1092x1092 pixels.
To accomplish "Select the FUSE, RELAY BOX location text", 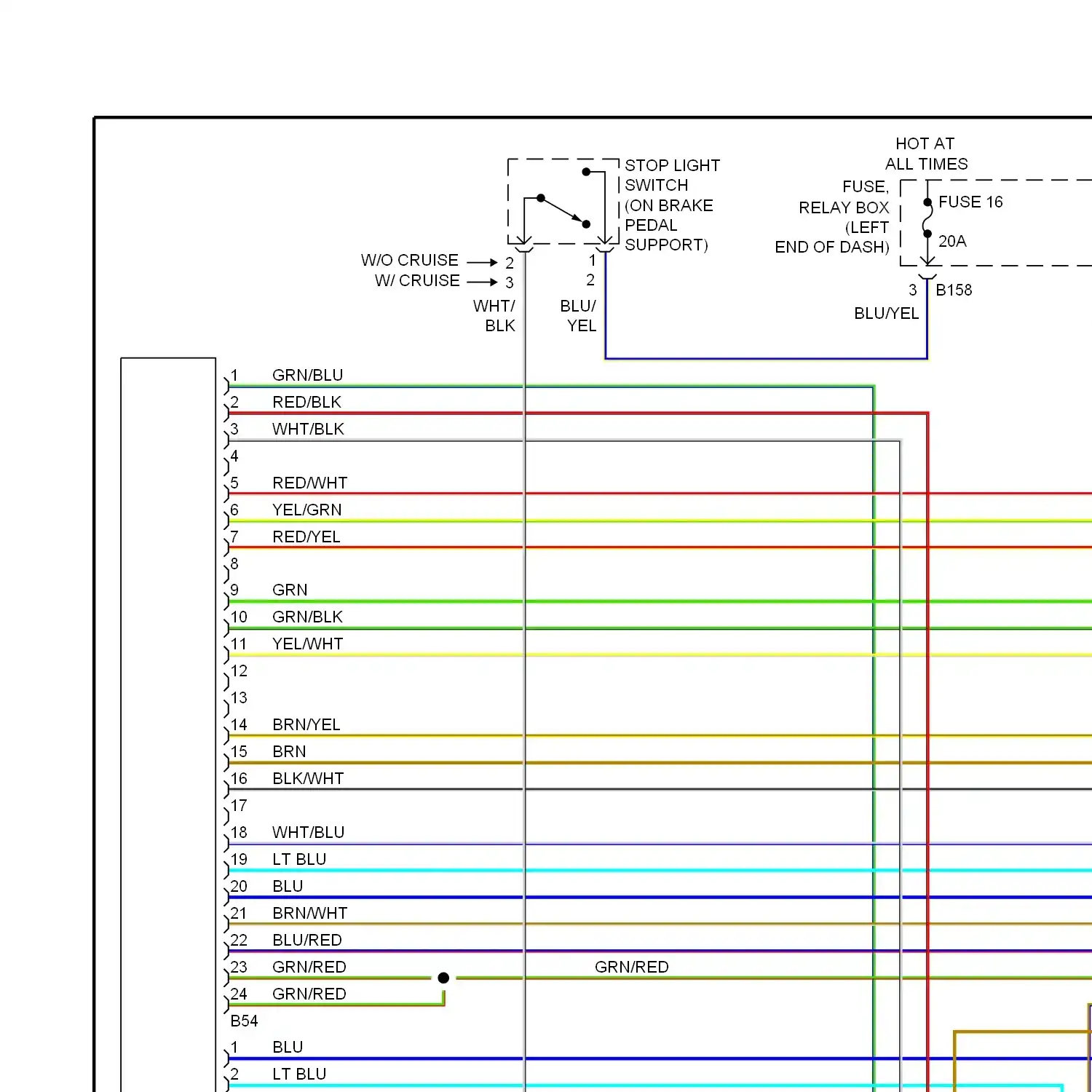I will [832, 217].
